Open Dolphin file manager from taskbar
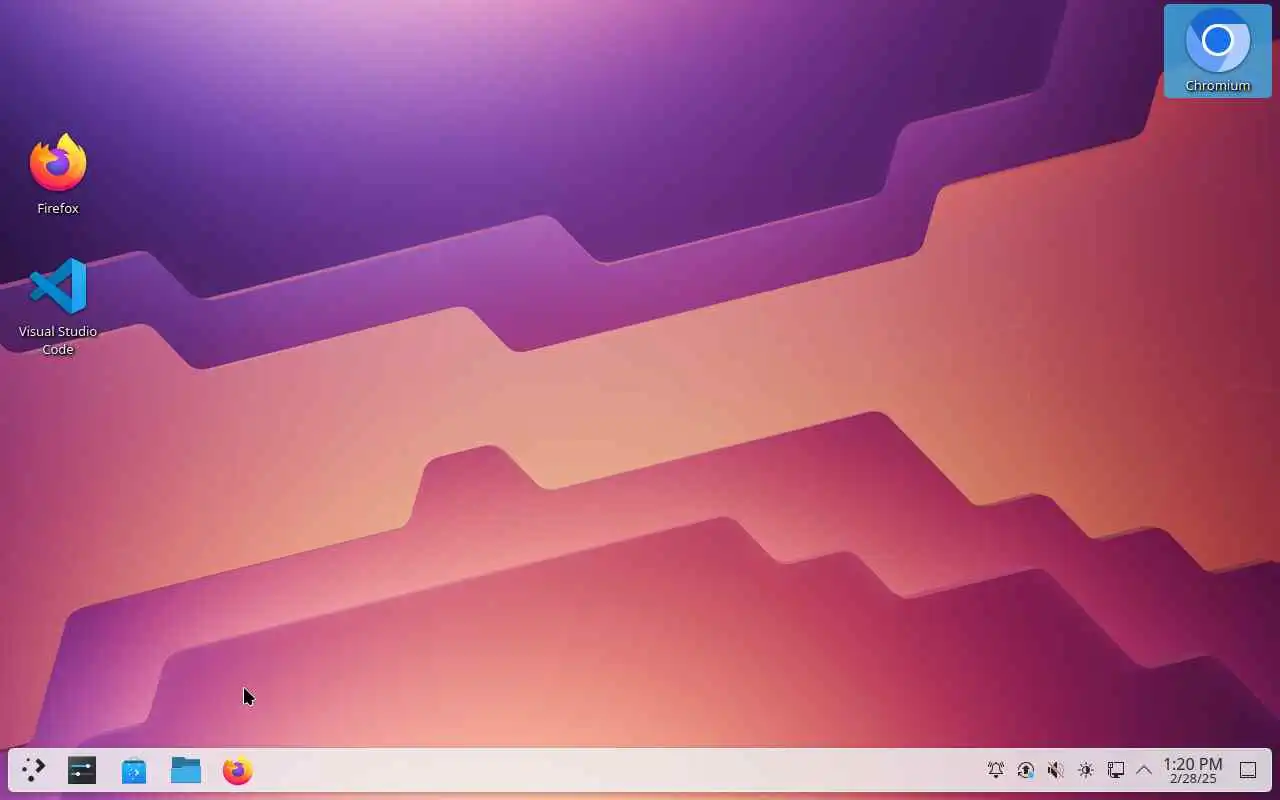Image resolution: width=1280 pixels, height=800 pixels. [186, 770]
